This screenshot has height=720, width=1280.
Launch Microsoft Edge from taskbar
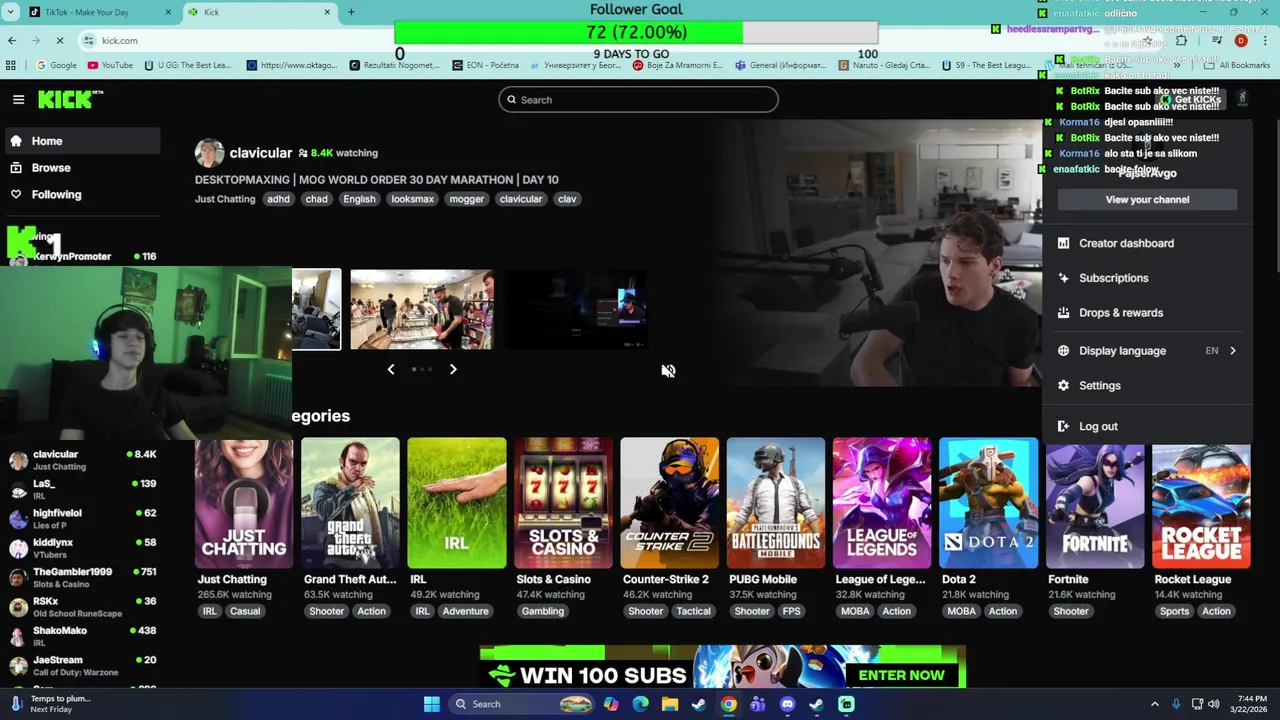click(640, 704)
